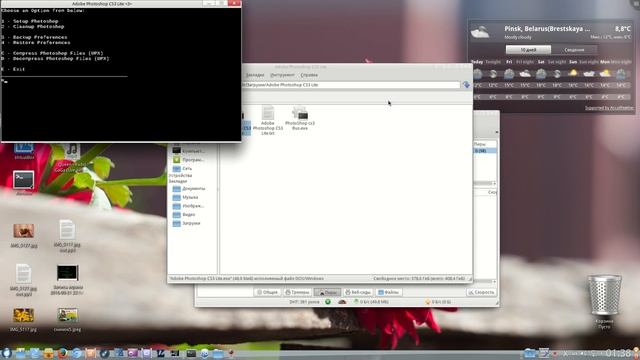Screen dimensions: 640x360
Task: Switch to Пиры tab in torrent window
Action: point(327,292)
